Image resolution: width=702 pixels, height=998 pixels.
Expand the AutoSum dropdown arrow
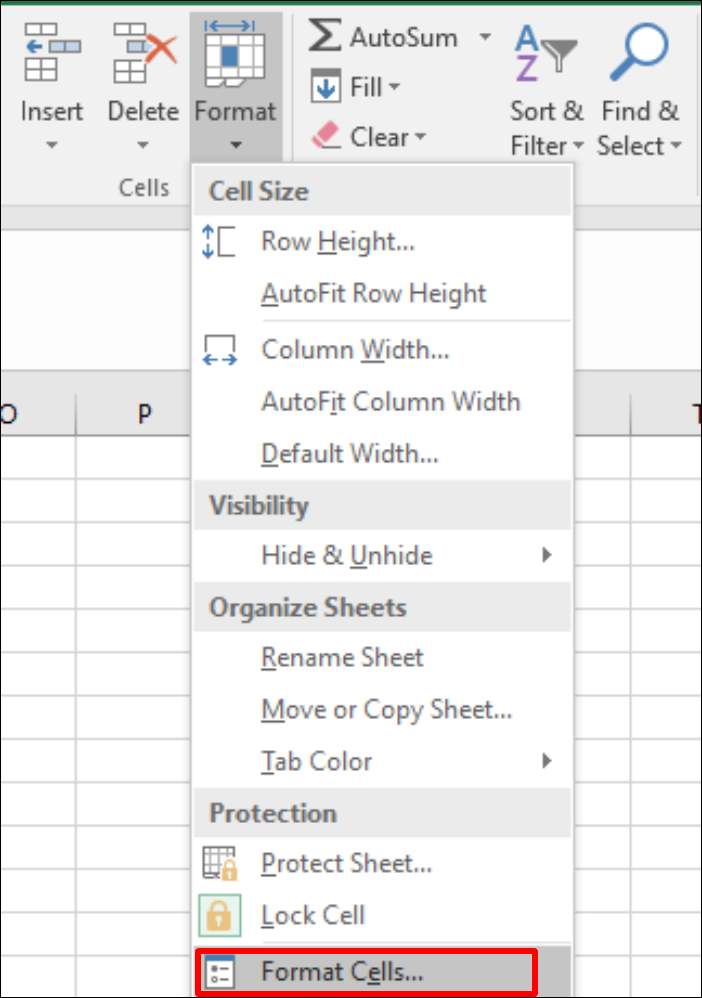tap(485, 38)
